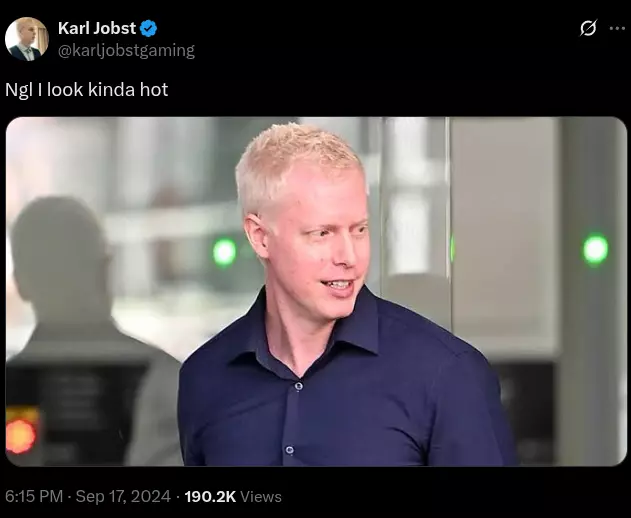
Task: Click the blue verified checkmark badge
Action: click(148, 29)
